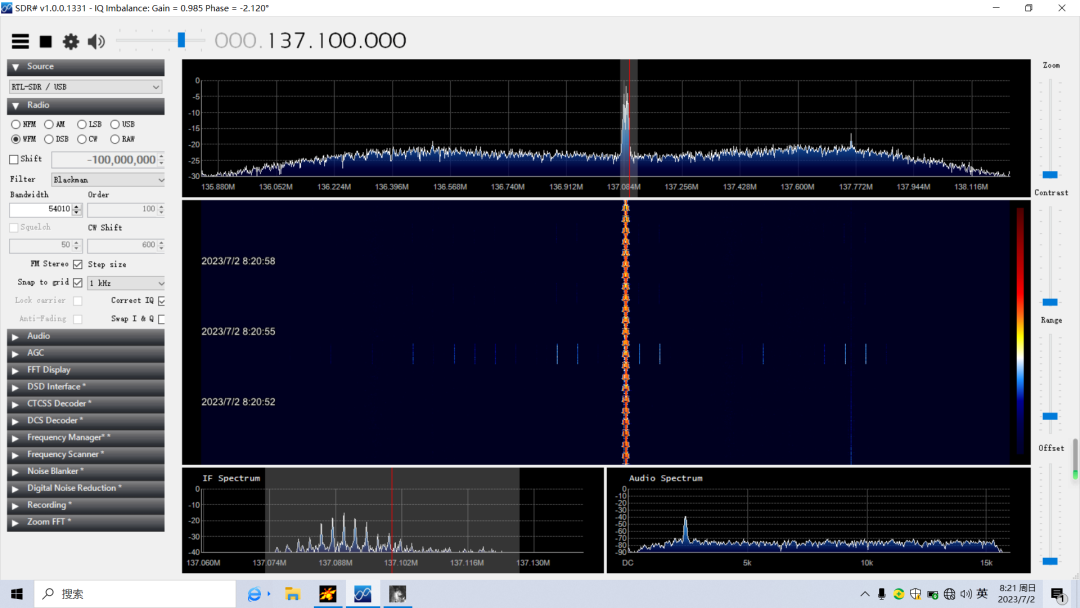Show hidden system tray icons
Screen dimensions: 1080x608
(864, 594)
